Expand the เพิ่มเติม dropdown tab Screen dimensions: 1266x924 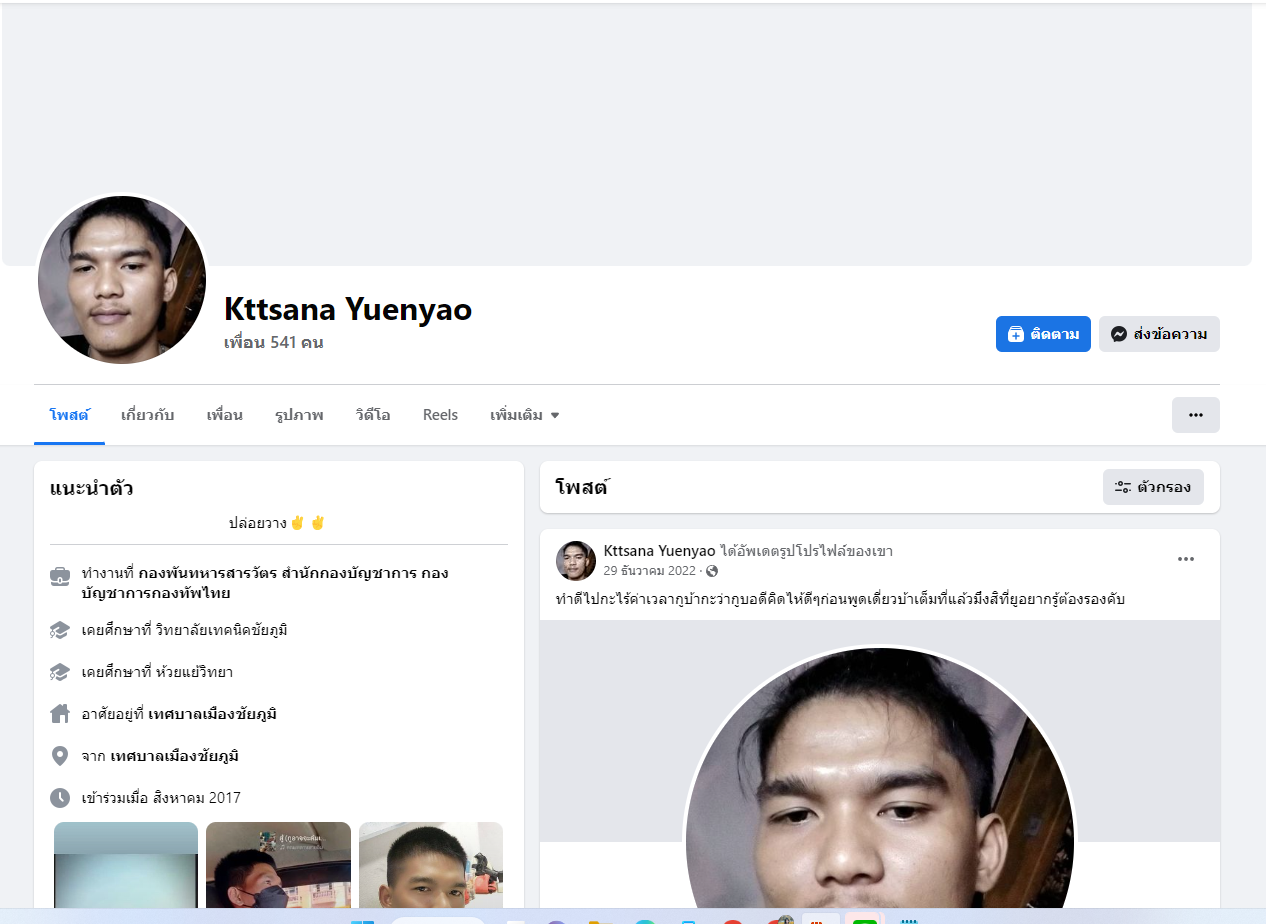click(x=525, y=415)
